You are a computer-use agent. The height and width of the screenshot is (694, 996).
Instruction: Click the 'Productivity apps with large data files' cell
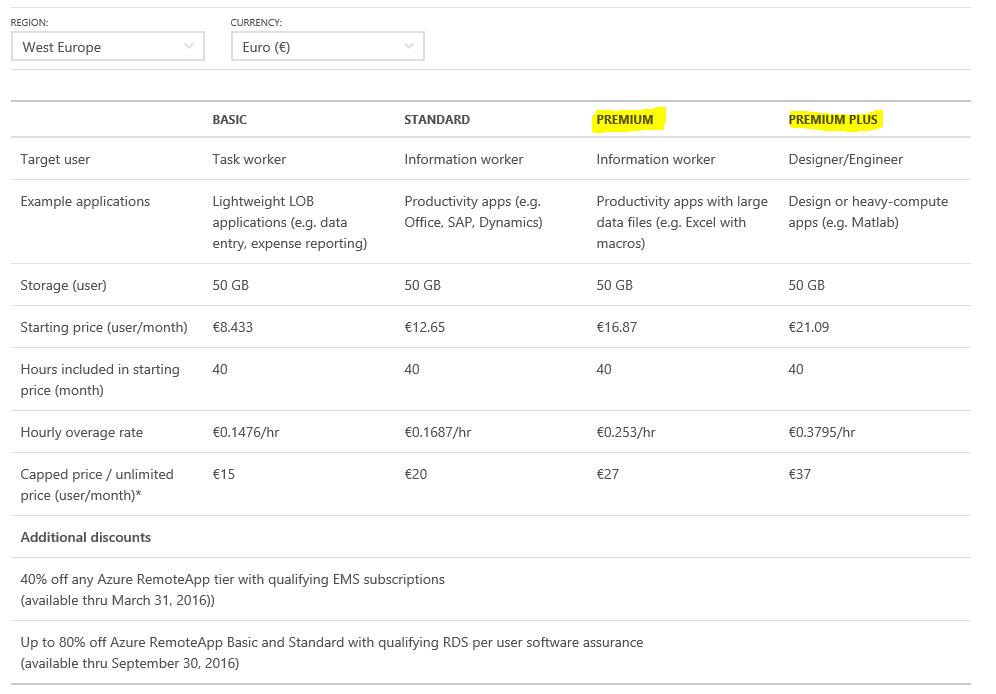[x=682, y=222]
